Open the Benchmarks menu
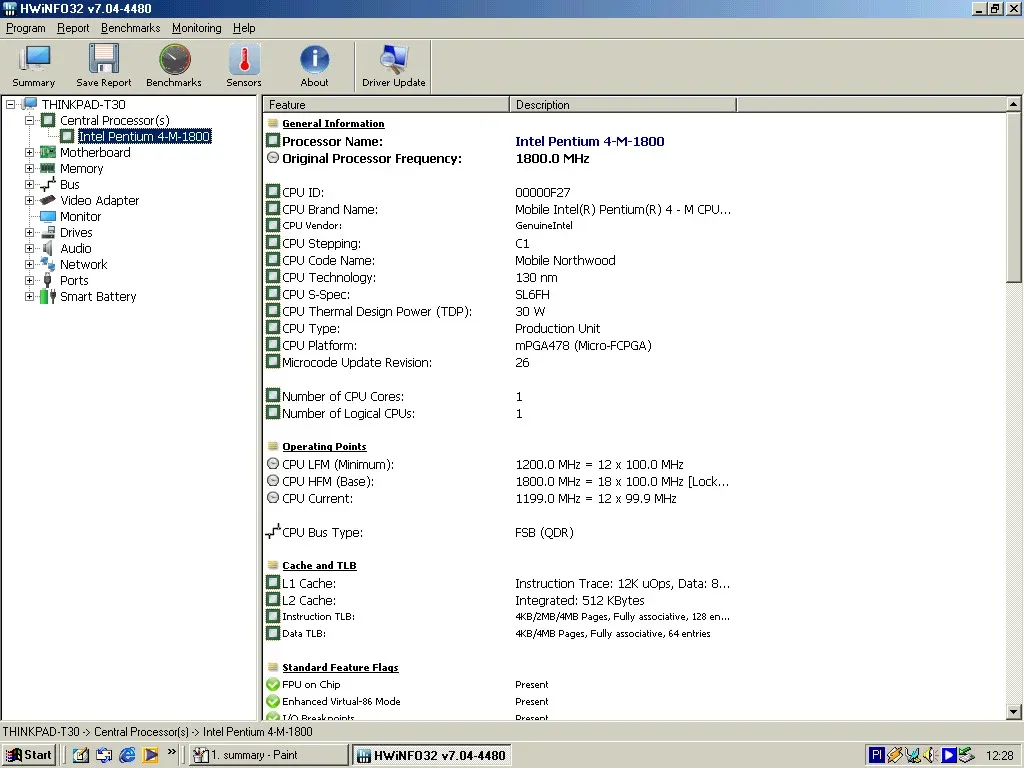Screen dimensions: 1024x768 click(131, 28)
